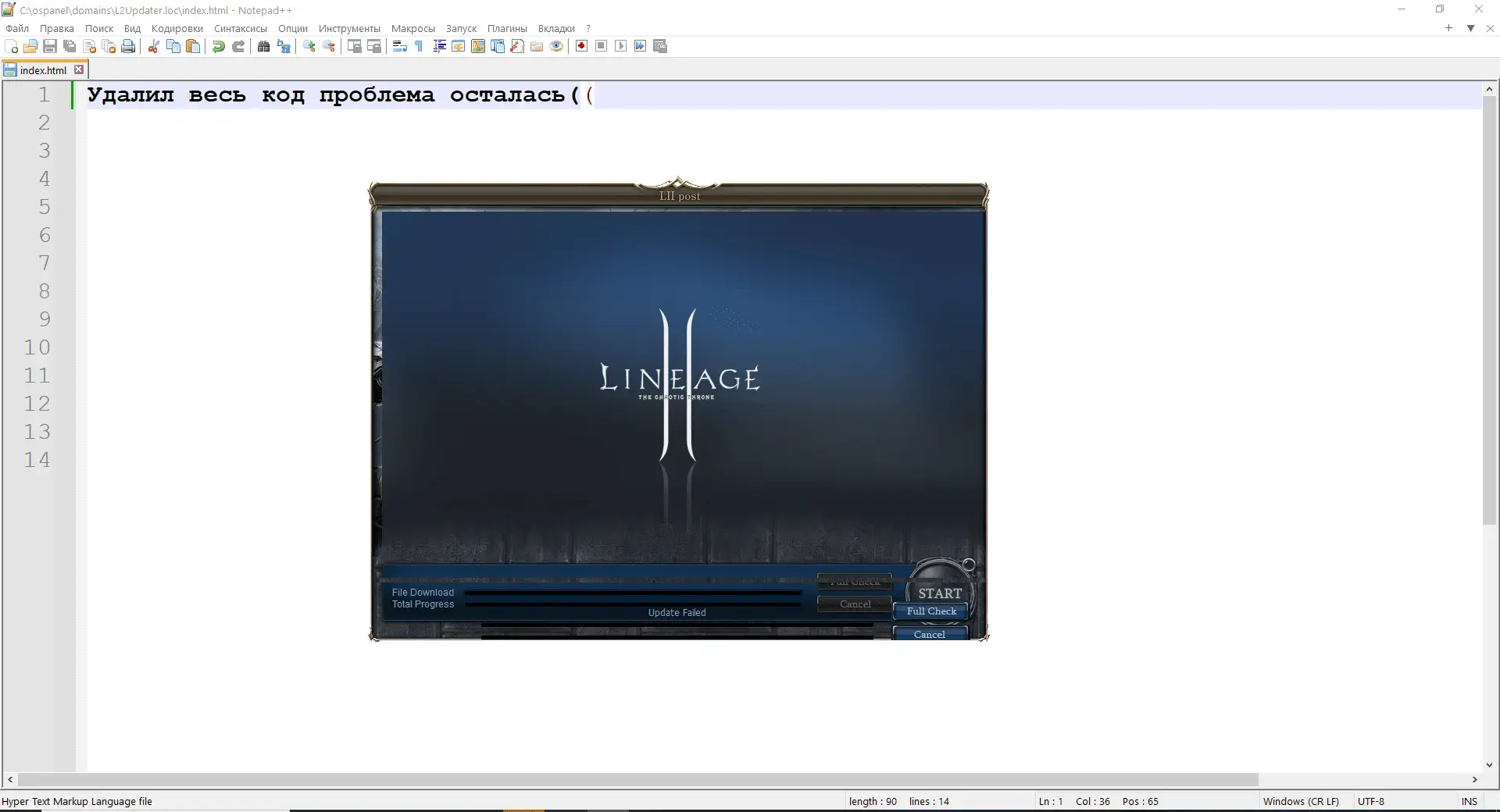Image resolution: width=1500 pixels, height=812 pixels.
Task: Save recorded macro toolbar icon
Action: tap(660, 46)
